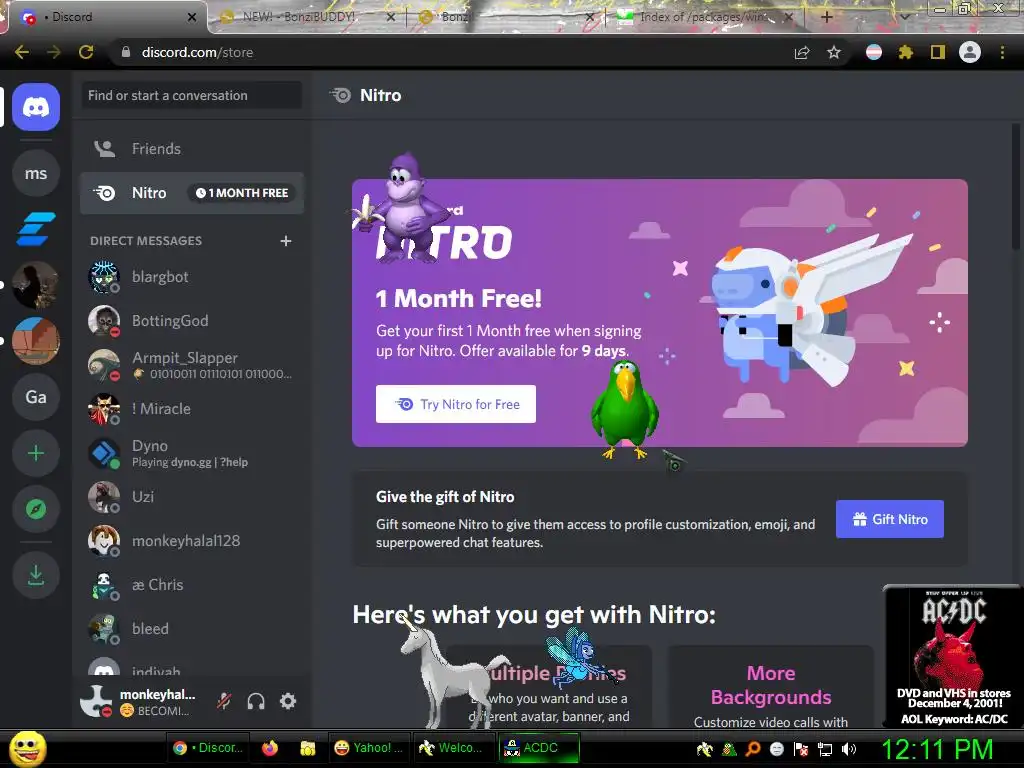Switch to Index of /packages tab

tap(705, 17)
